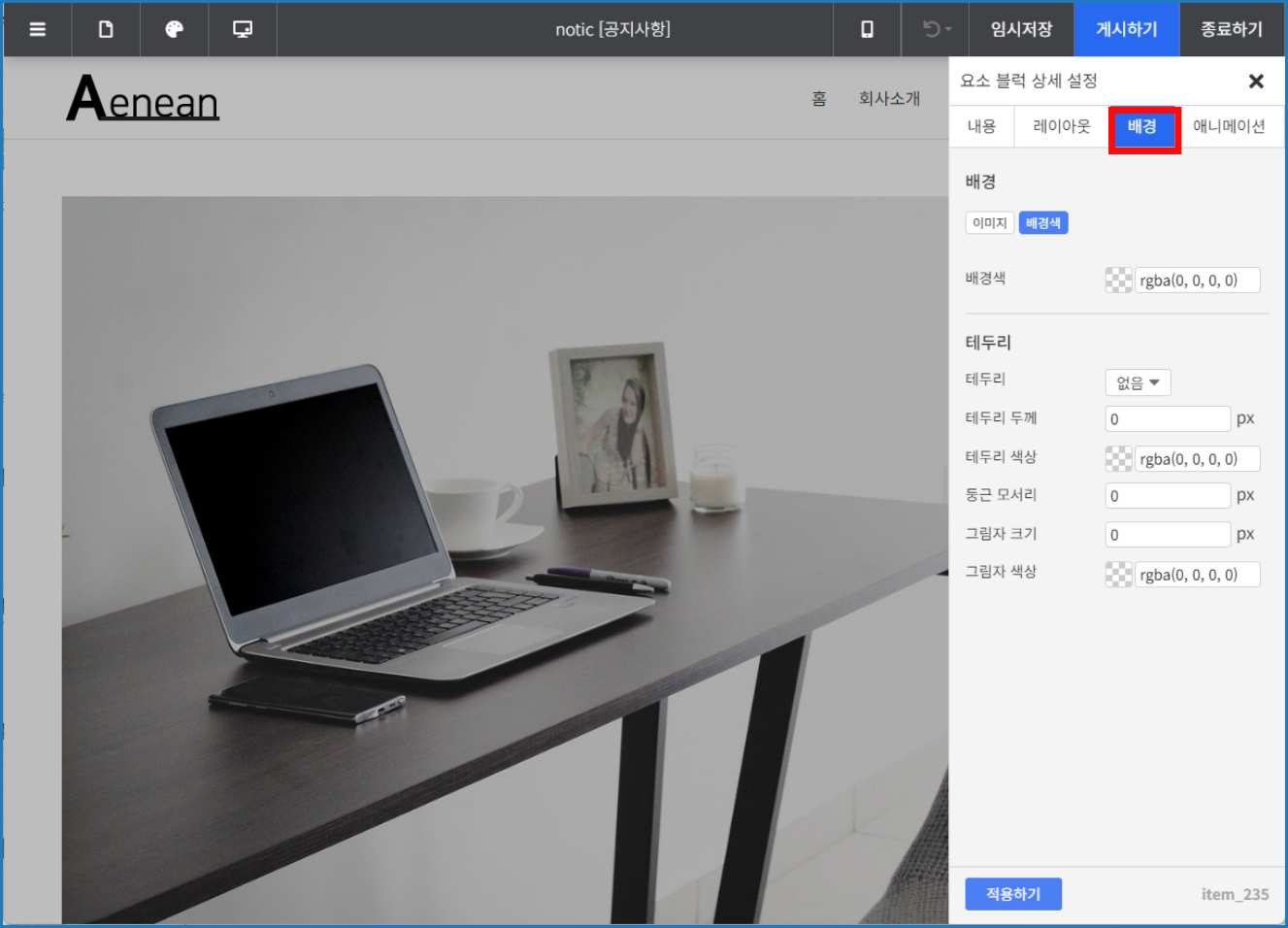Click the Aenean logo

click(x=143, y=100)
